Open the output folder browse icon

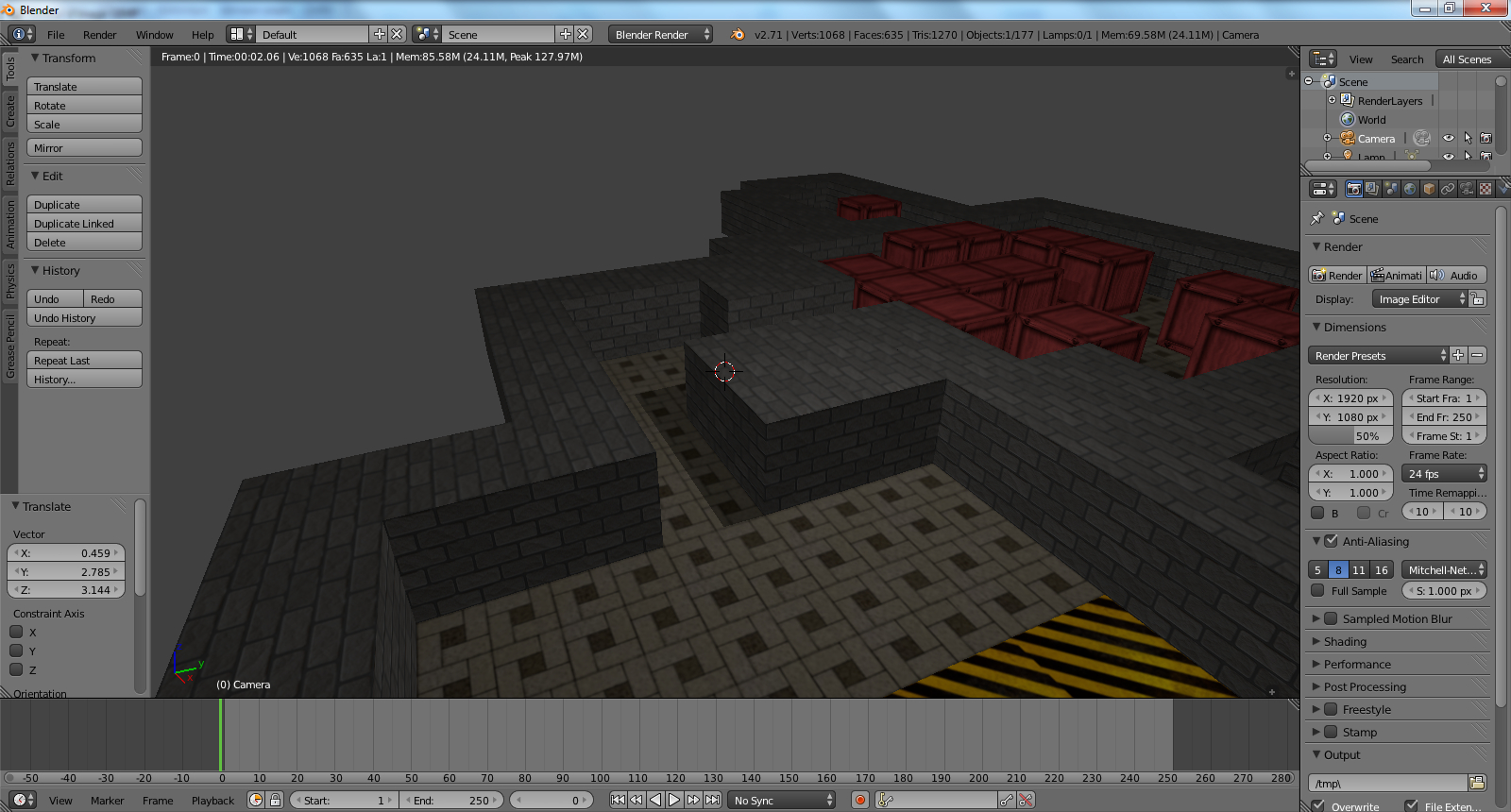pyautogui.click(x=1477, y=783)
